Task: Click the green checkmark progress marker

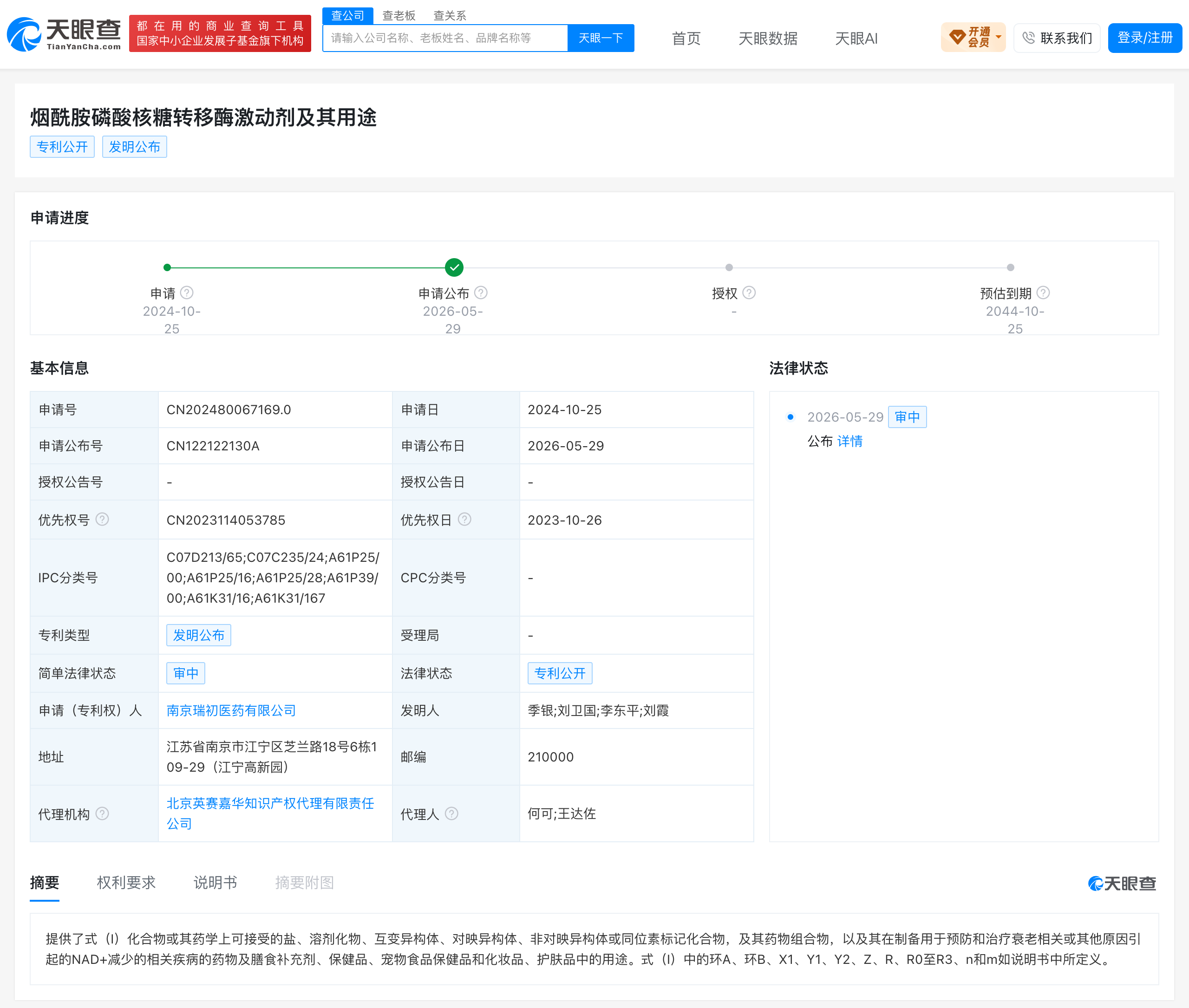Action: coord(454,267)
